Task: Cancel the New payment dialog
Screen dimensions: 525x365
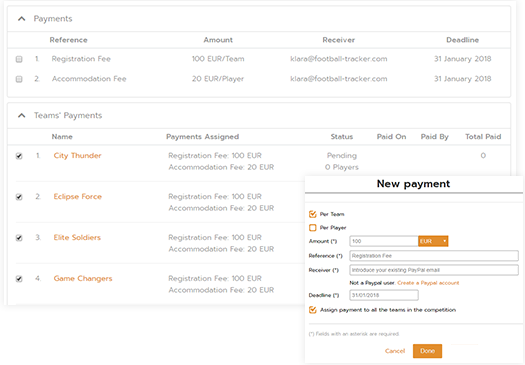Action: [395, 351]
